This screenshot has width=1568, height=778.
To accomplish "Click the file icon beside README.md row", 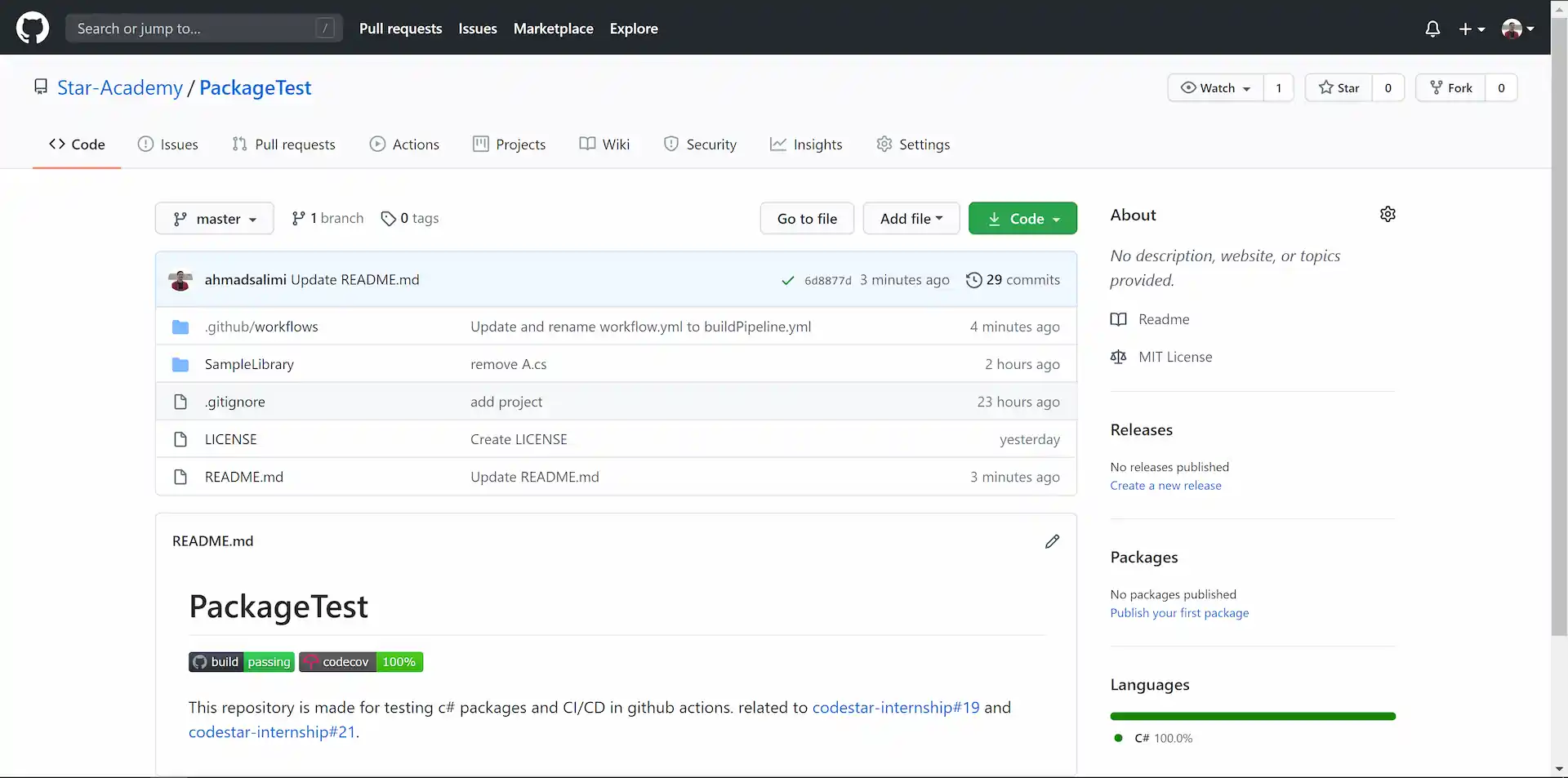I will click(180, 477).
